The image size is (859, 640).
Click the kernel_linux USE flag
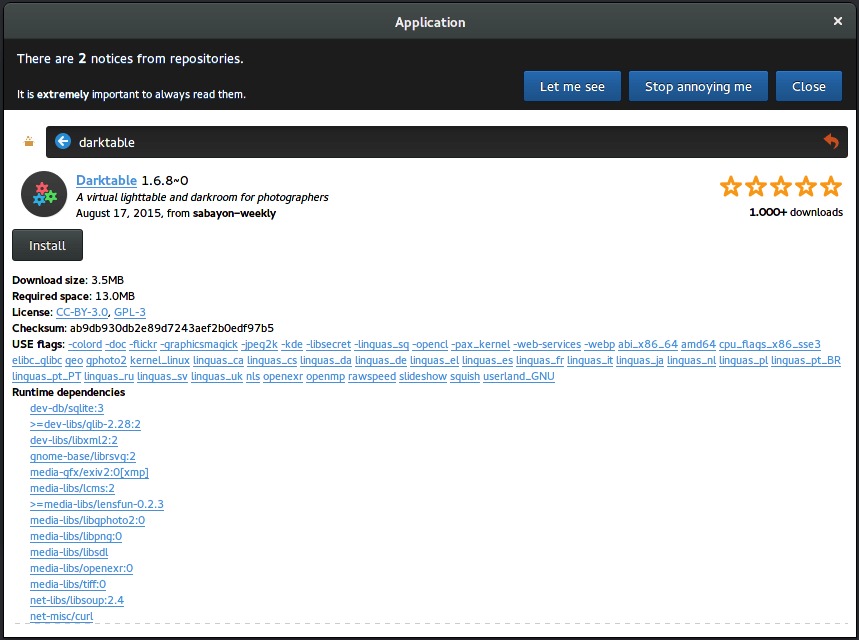(x=160, y=361)
